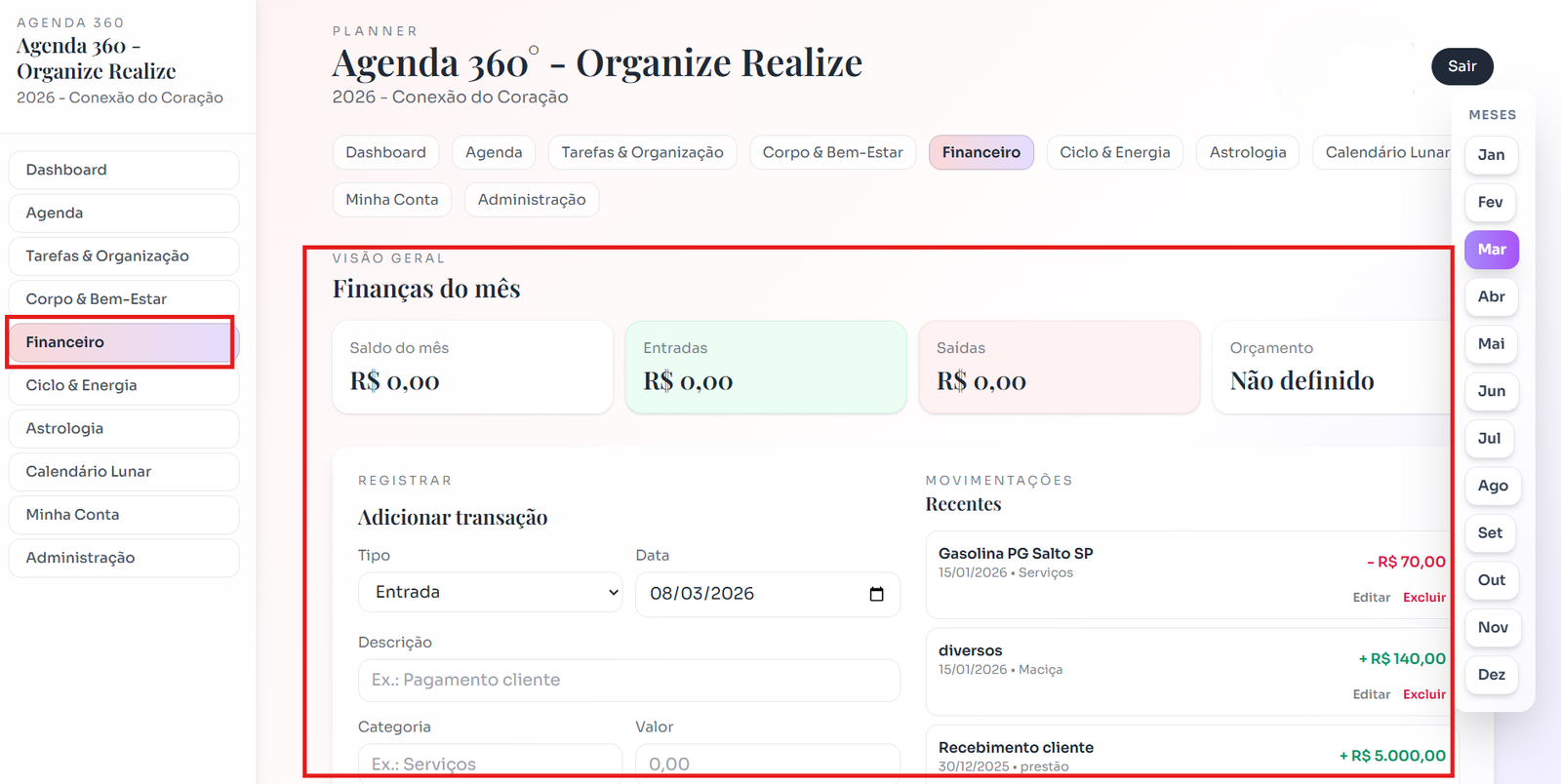Viewport: 1561px width, 784px height.
Task: Select the month Nov
Action: click(x=1493, y=628)
